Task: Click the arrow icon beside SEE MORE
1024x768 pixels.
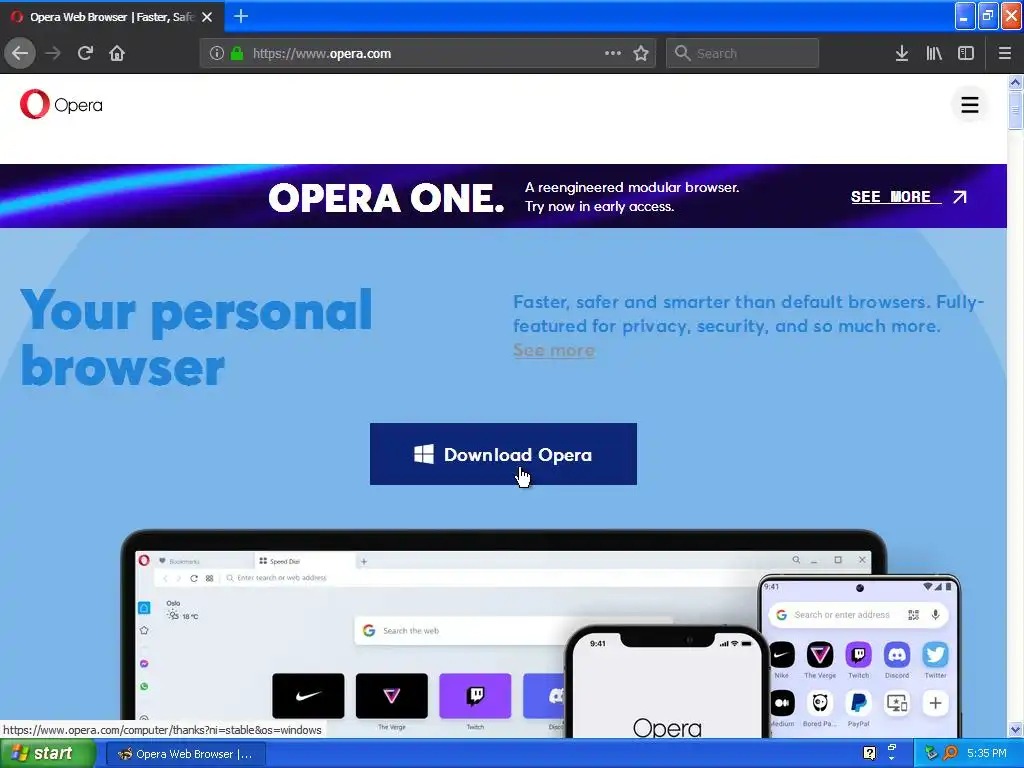Action: pyautogui.click(x=959, y=197)
